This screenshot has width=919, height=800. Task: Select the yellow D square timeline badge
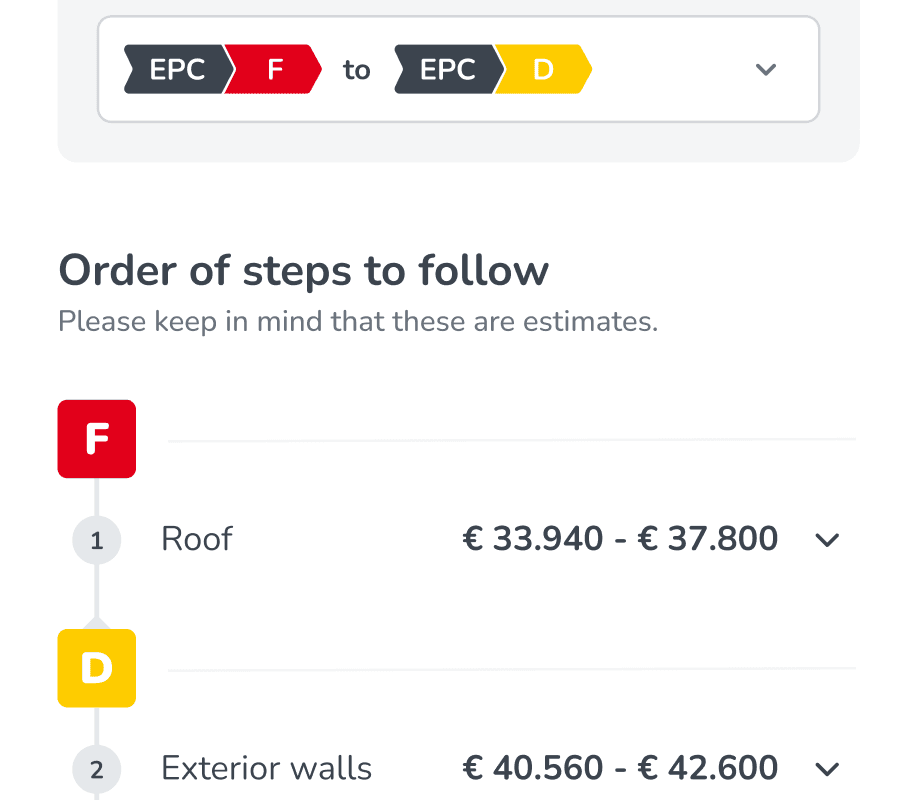[97, 668]
